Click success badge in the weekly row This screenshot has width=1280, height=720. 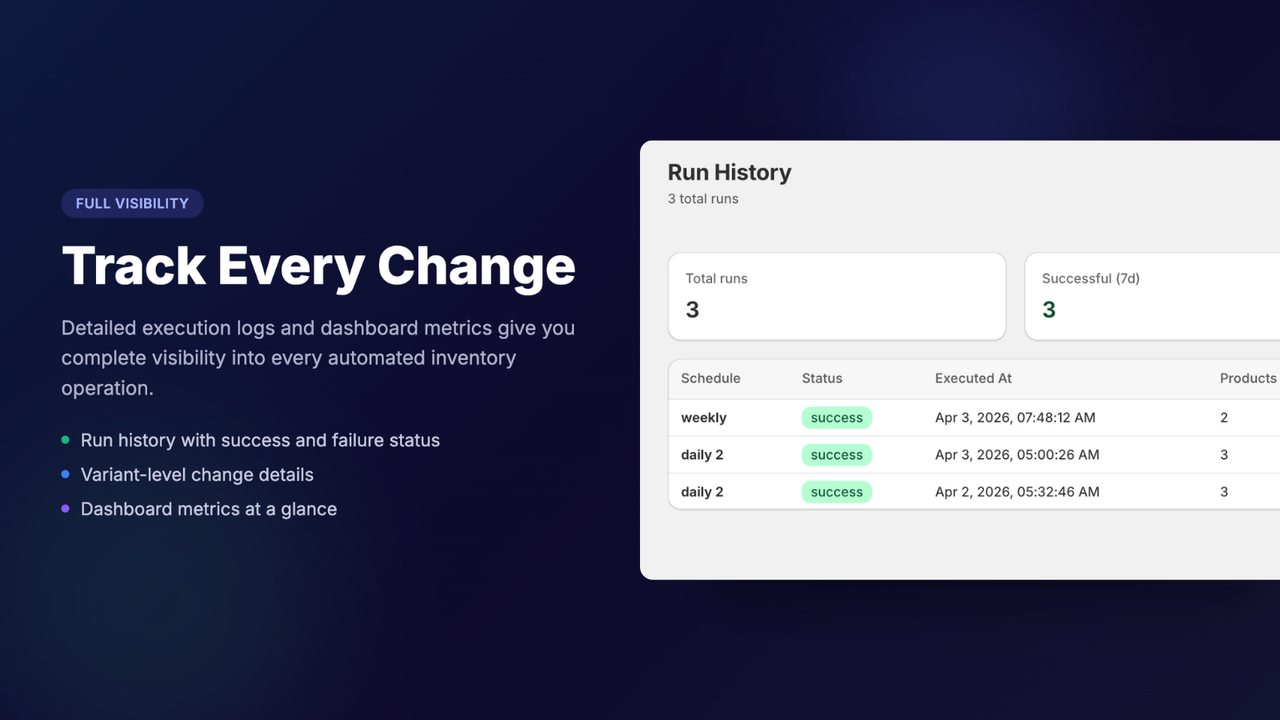(837, 418)
